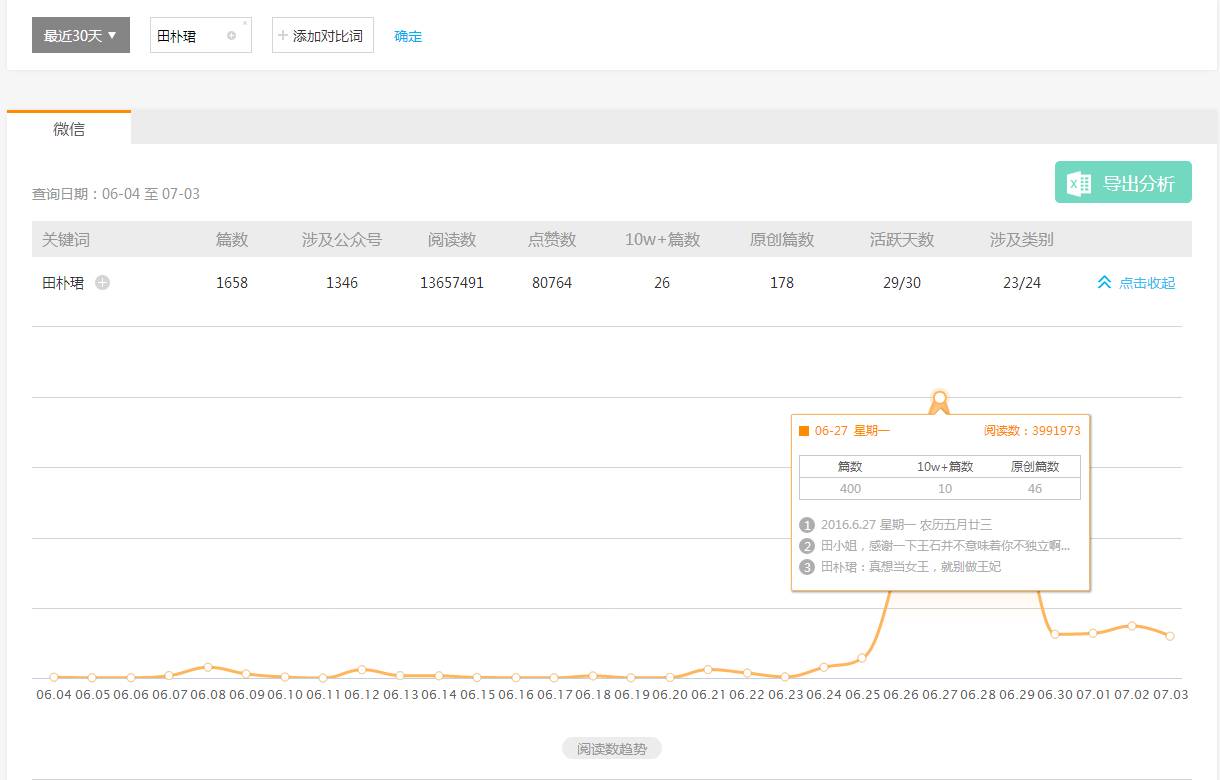The image size is (1220, 780).
Task: Click the small x on the 田朴珺 keyword box
Action: [x=245, y=23]
